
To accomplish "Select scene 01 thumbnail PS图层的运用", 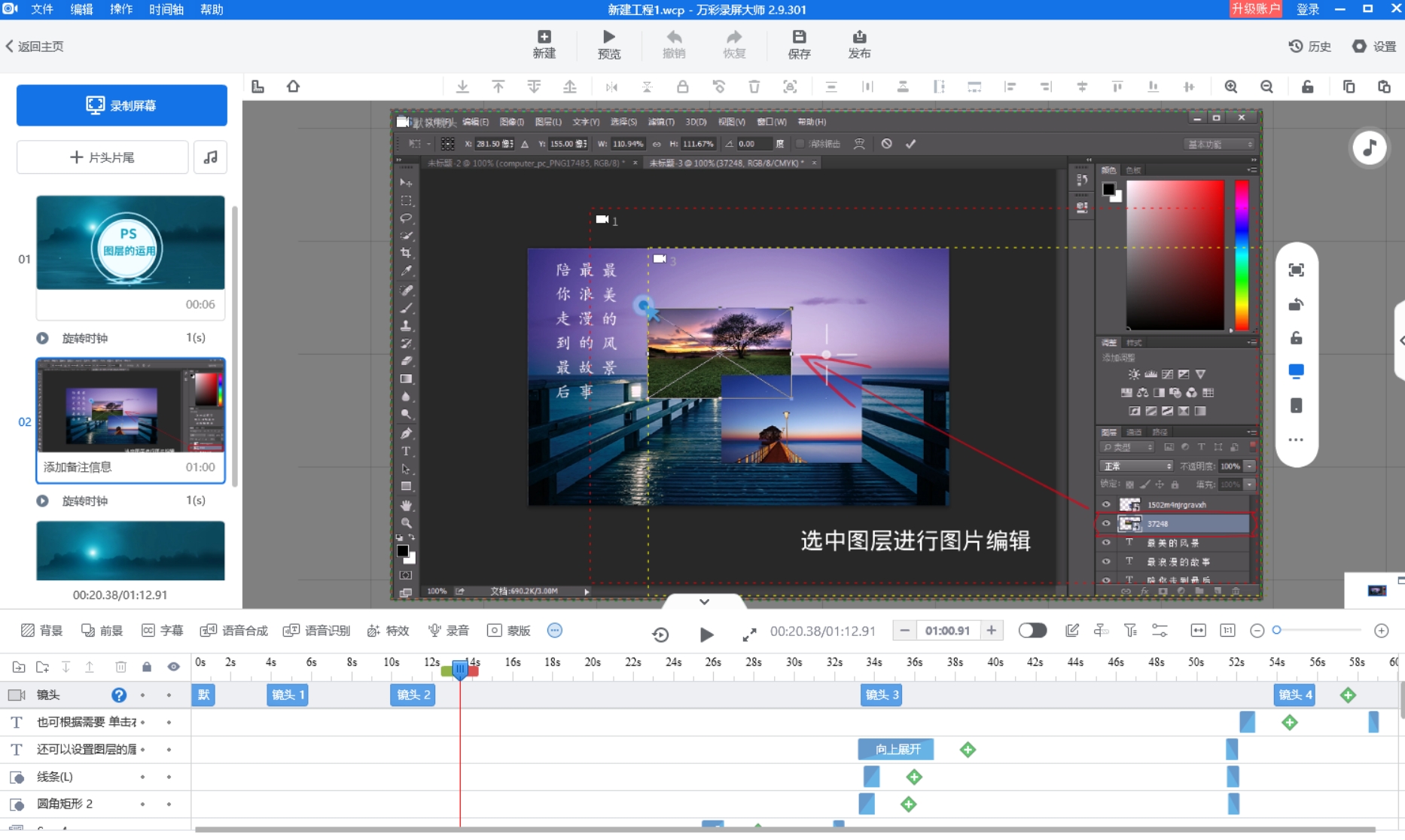I will [x=130, y=242].
